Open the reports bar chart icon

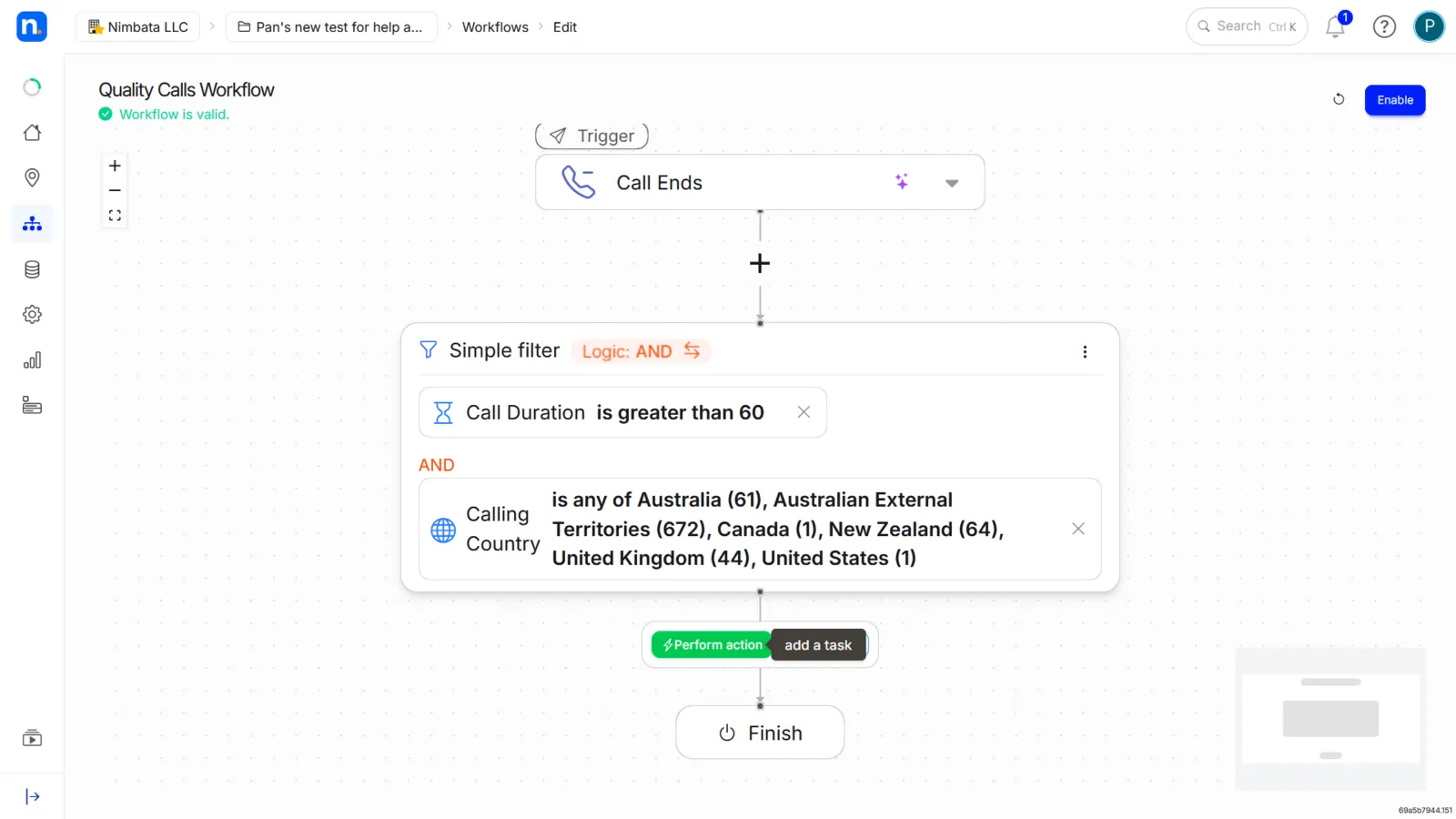[32, 360]
